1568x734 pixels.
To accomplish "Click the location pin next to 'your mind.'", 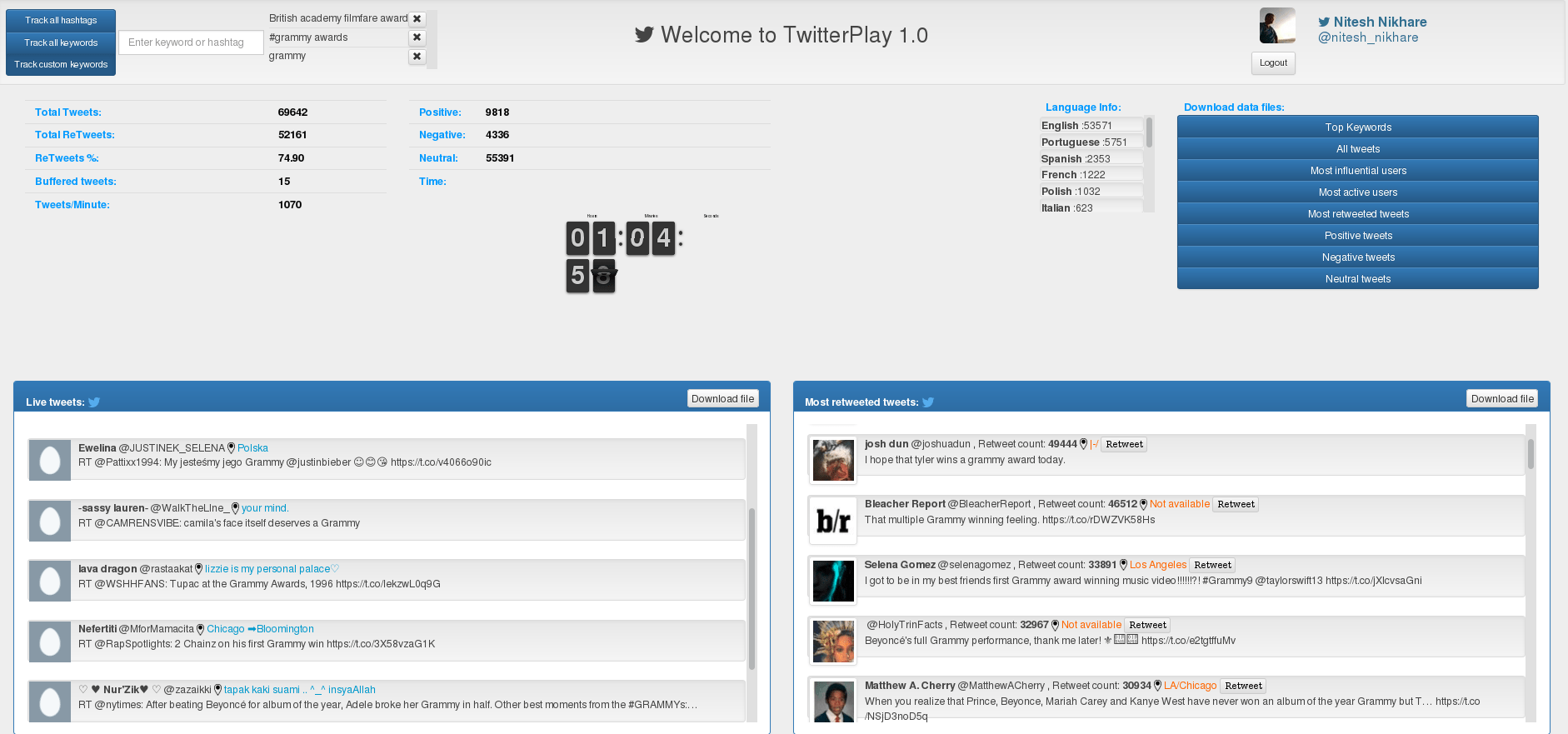I will click(x=235, y=508).
